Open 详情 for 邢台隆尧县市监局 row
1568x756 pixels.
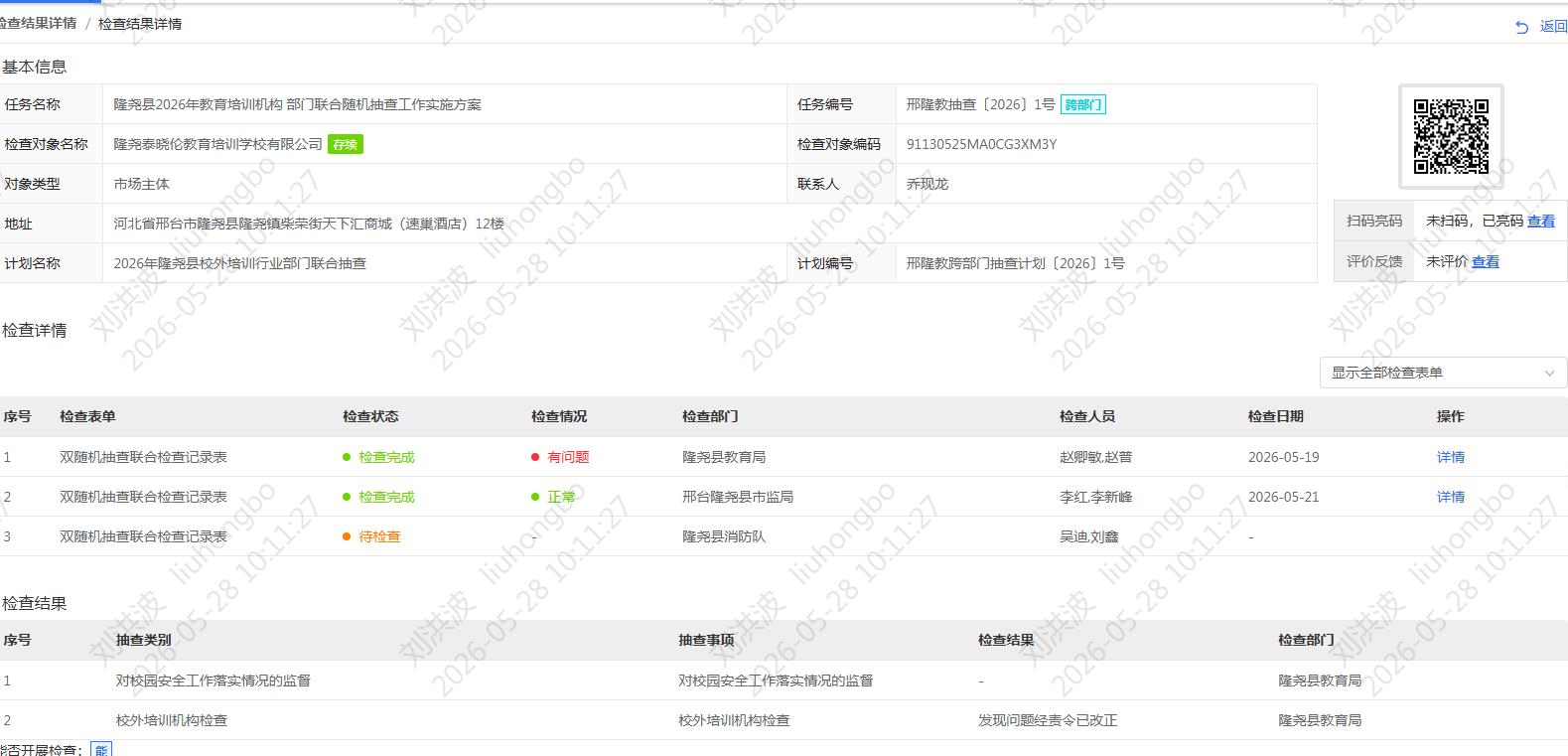coord(1451,497)
